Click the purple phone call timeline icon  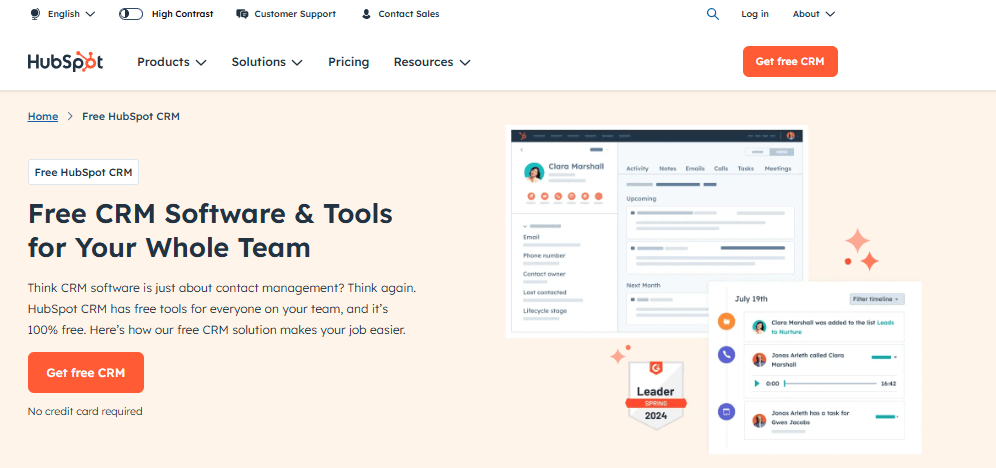(727, 354)
